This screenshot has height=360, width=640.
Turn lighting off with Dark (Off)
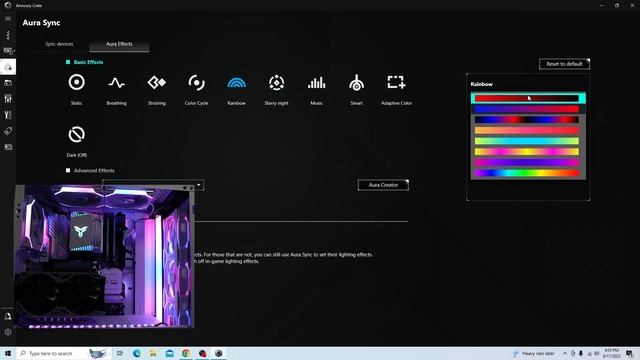(x=76, y=135)
